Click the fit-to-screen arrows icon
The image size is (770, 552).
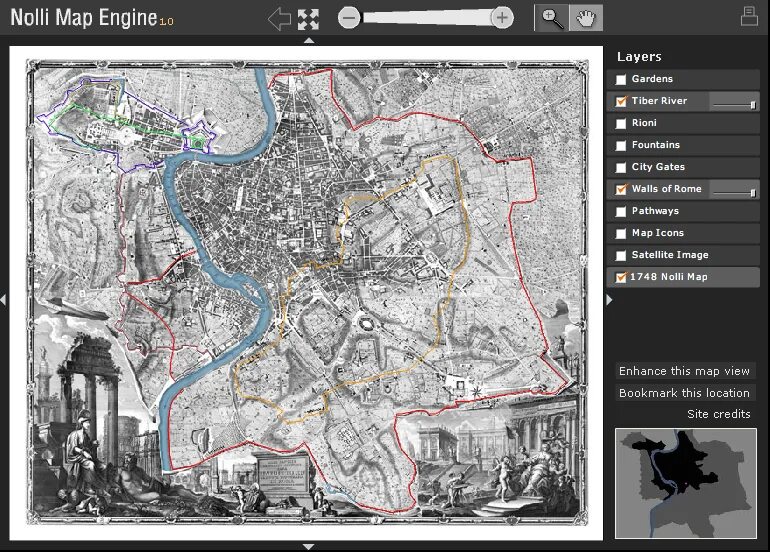[x=308, y=20]
